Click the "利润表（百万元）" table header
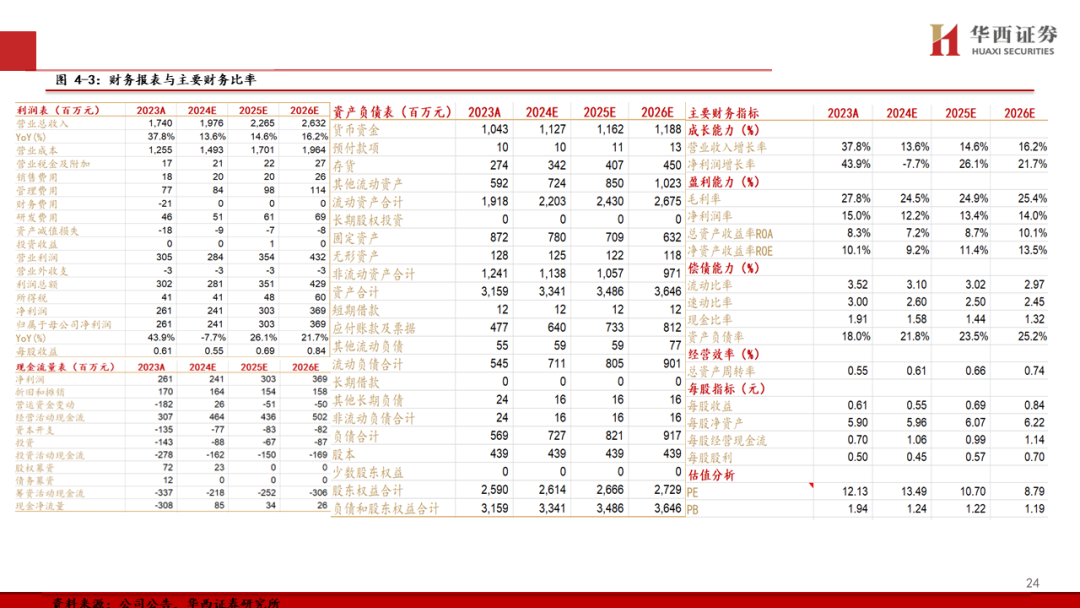The width and height of the screenshot is (1080, 608). [x=59, y=110]
